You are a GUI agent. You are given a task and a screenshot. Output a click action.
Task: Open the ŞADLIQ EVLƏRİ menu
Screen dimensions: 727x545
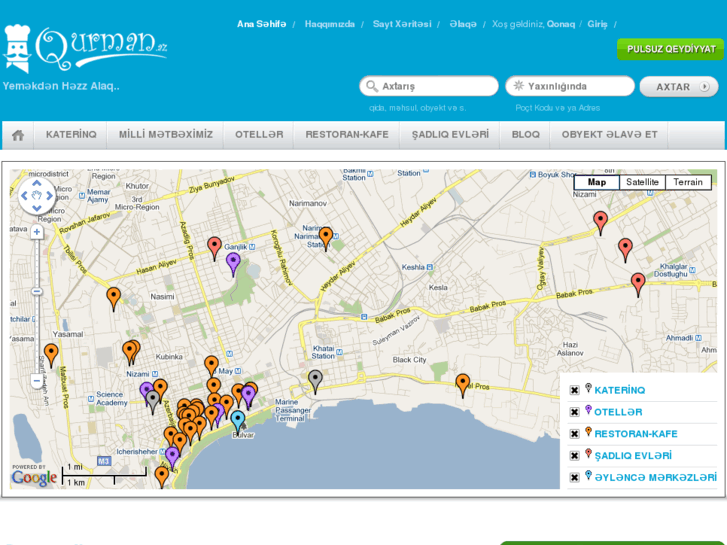pyautogui.click(x=450, y=135)
